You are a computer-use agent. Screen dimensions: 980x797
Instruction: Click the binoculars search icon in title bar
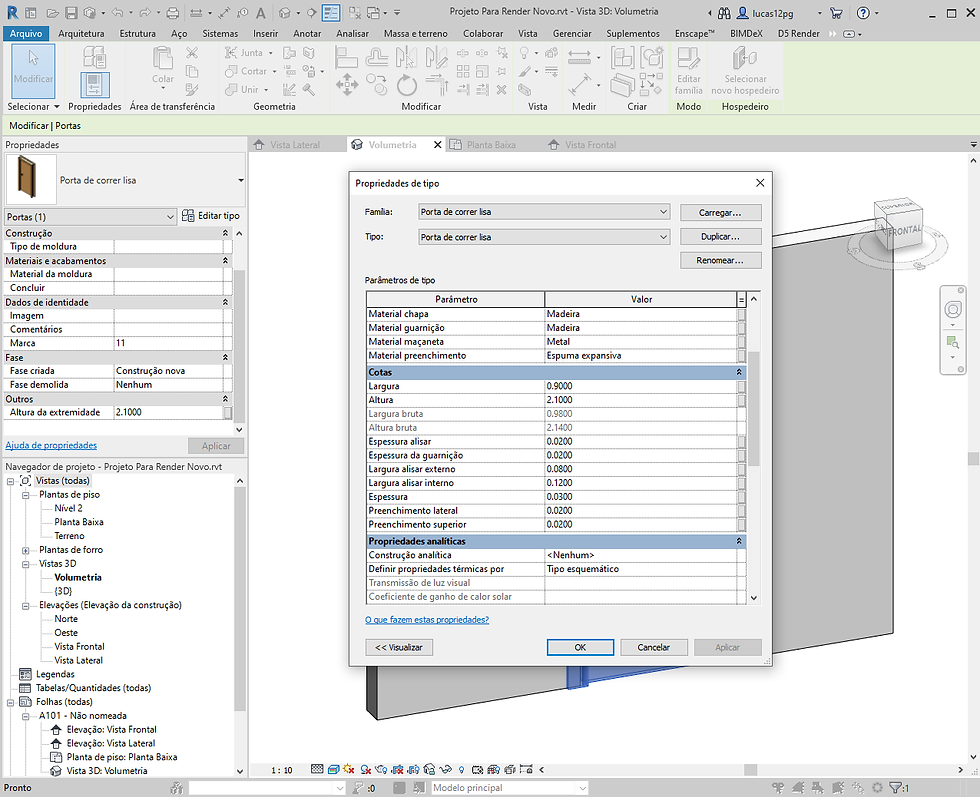tap(724, 13)
